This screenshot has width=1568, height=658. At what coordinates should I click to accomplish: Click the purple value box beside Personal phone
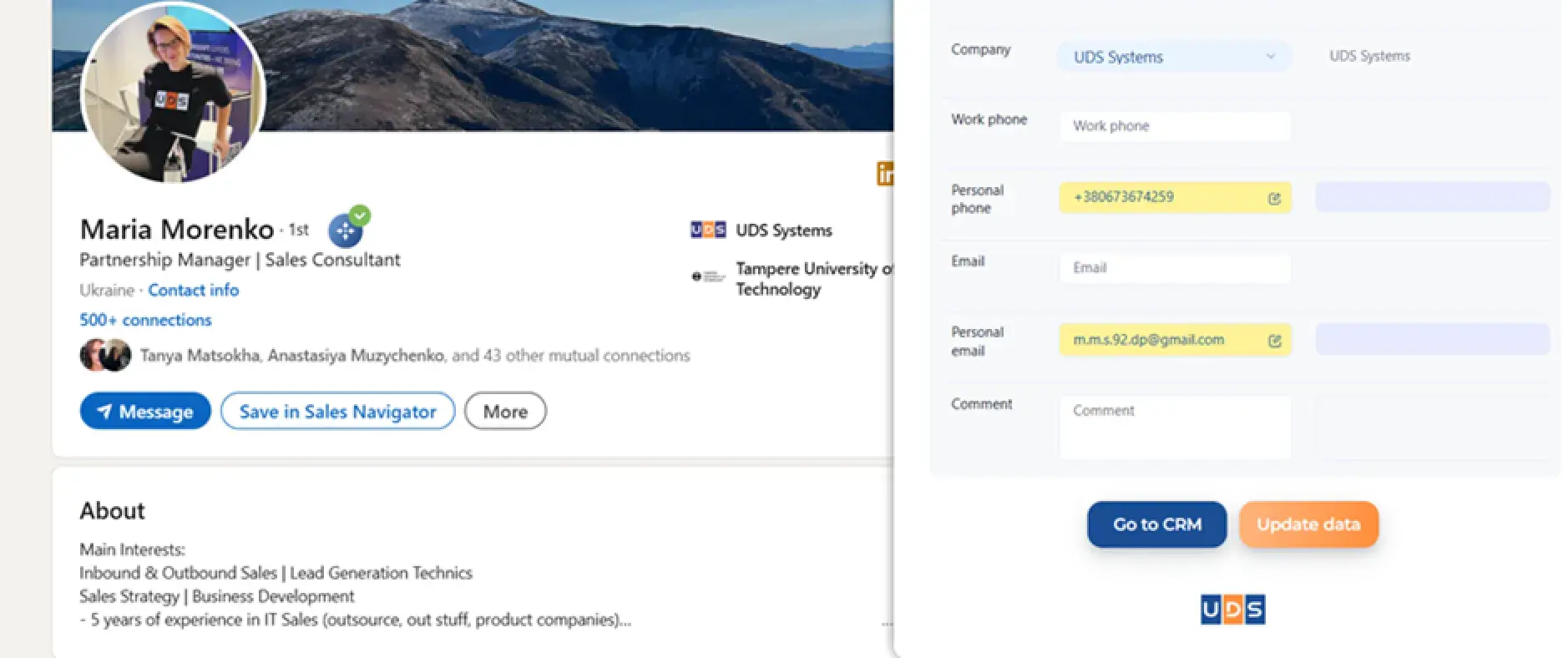click(x=1433, y=197)
